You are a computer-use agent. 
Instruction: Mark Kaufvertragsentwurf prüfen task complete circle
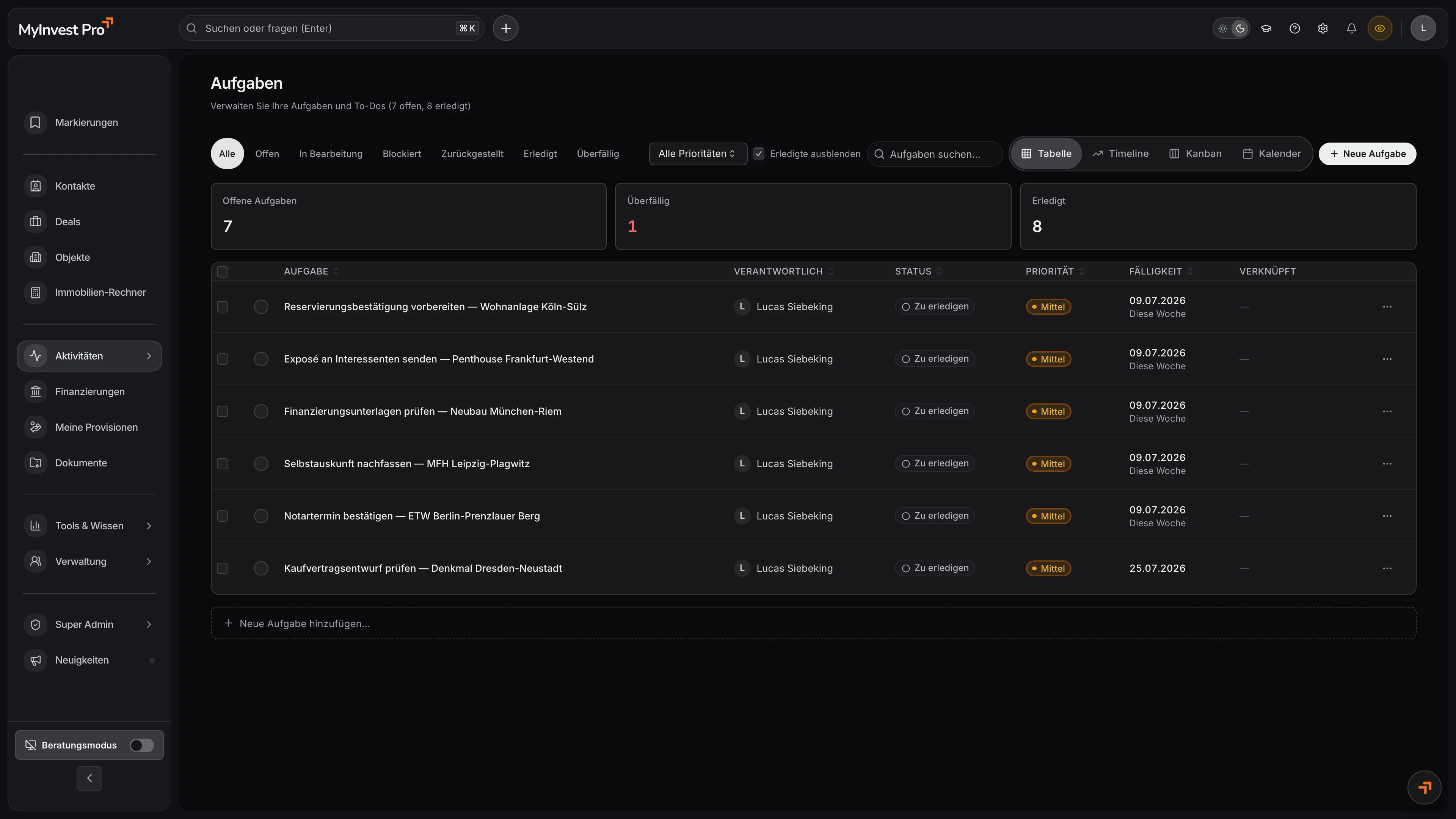point(261,569)
